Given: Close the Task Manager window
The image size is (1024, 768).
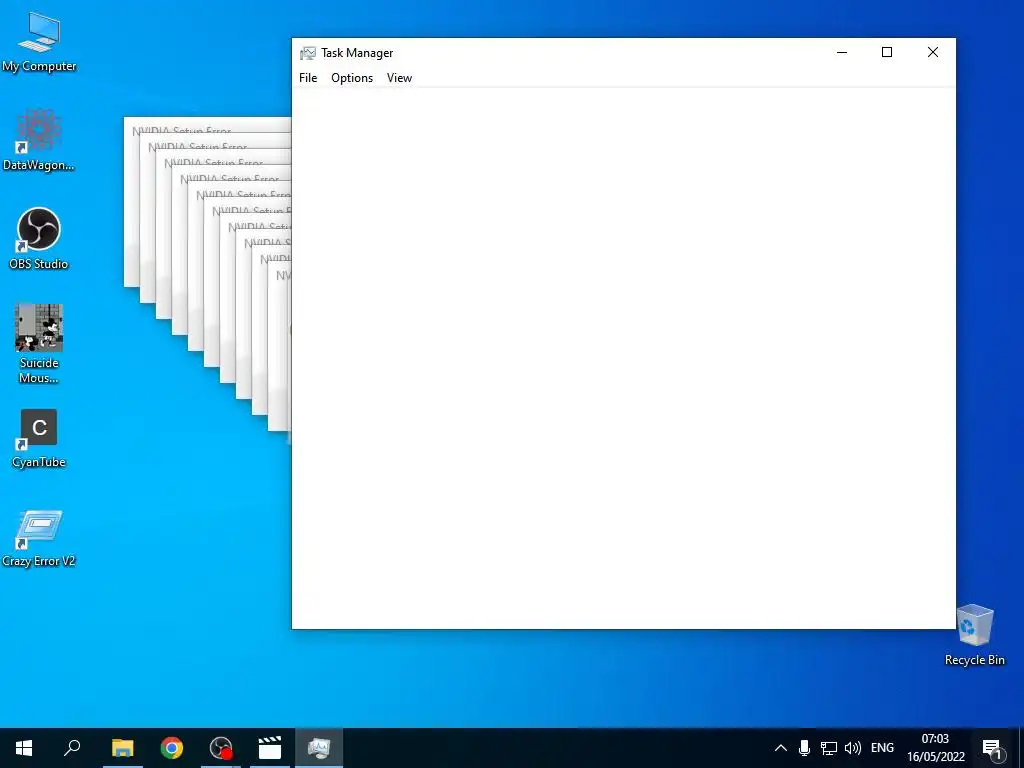Looking at the screenshot, I should click(933, 52).
